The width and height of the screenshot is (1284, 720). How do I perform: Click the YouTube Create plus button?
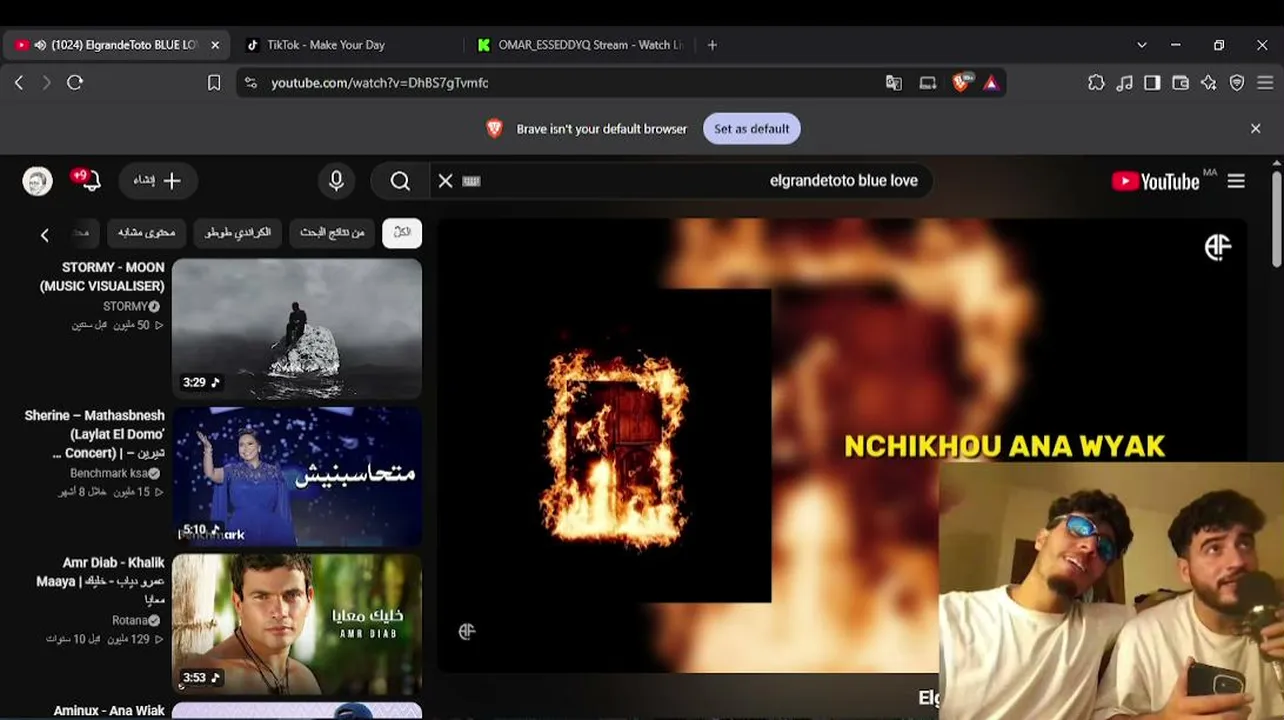(158, 181)
